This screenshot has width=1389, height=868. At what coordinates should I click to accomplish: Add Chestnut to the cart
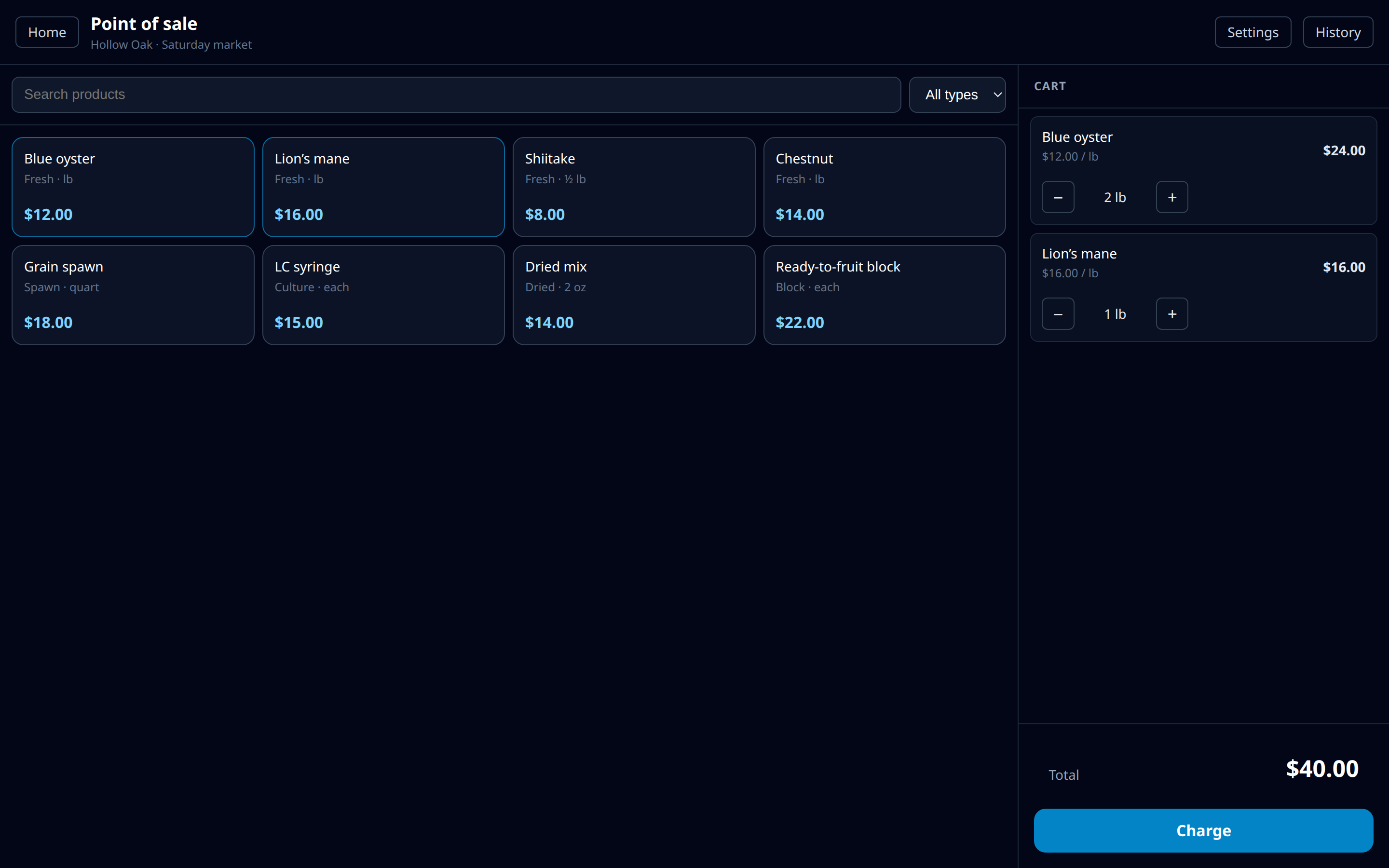tap(884, 187)
